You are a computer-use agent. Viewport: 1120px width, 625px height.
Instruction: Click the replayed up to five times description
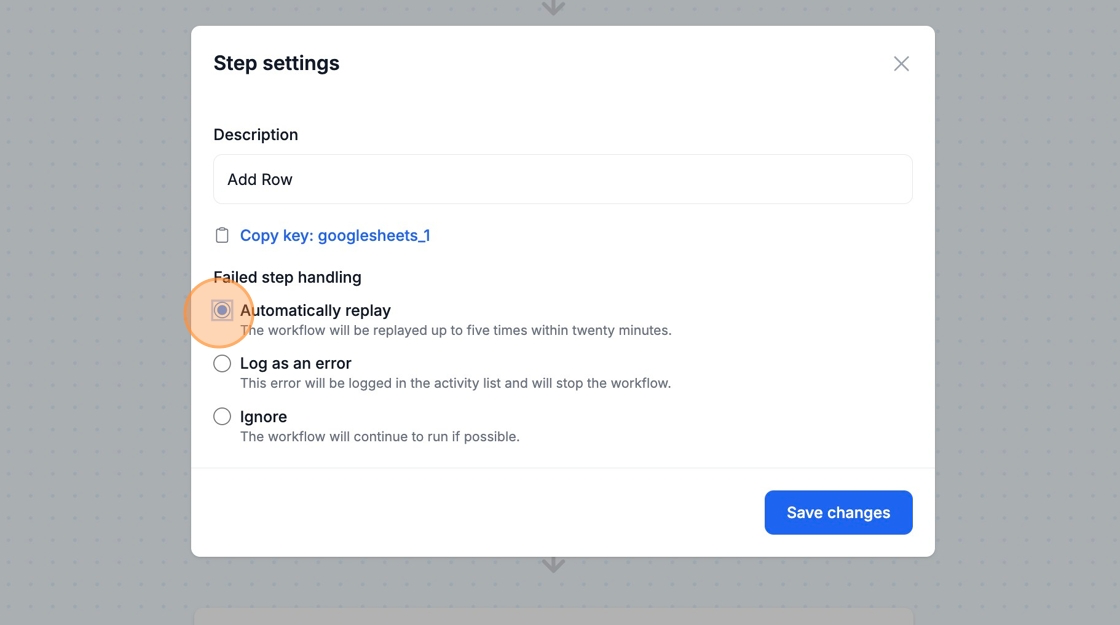(455, 330)
